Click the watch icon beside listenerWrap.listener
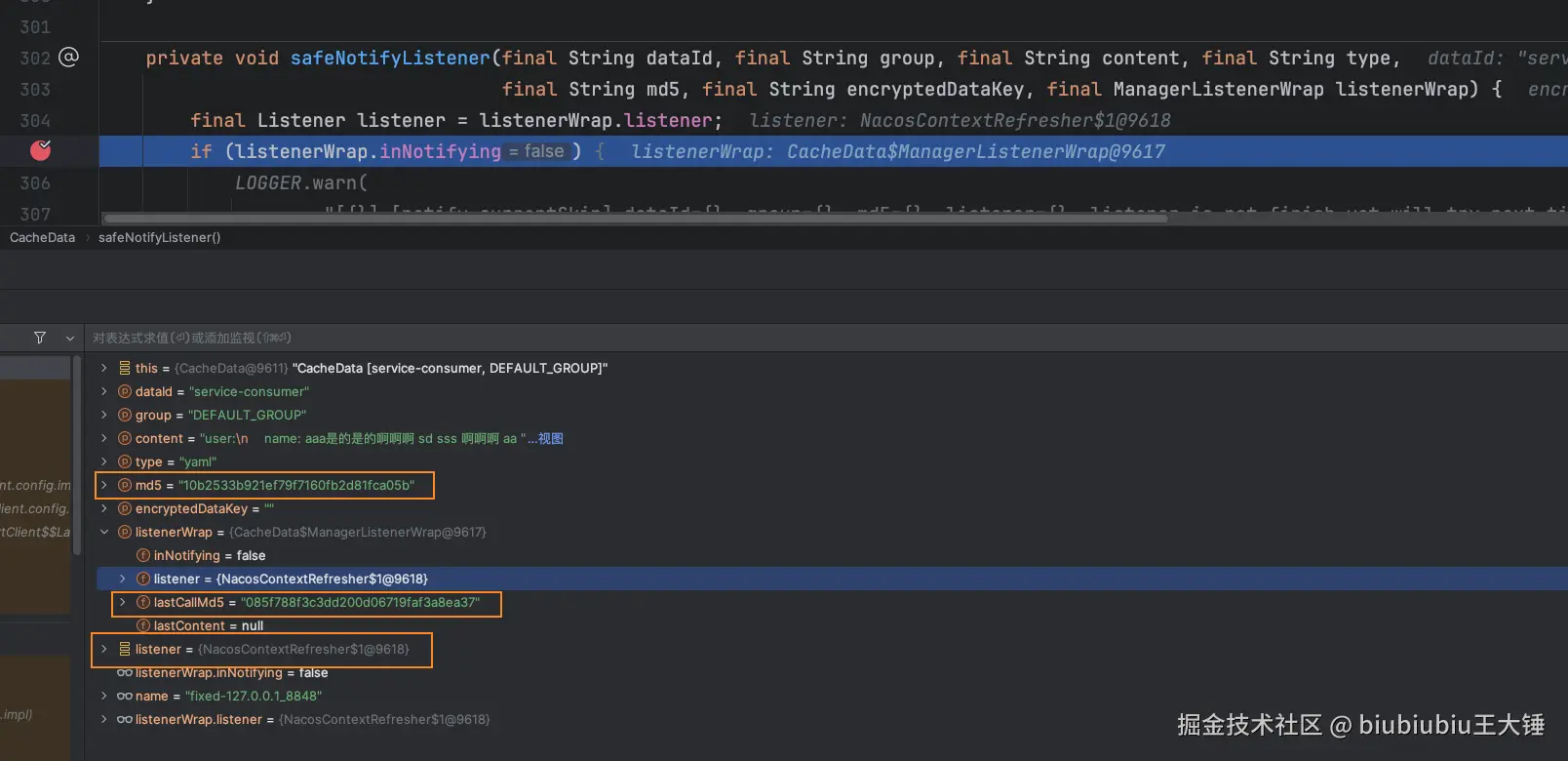Screen dimensions: 1568x761 pyautogui.click(x=125, y=719)
